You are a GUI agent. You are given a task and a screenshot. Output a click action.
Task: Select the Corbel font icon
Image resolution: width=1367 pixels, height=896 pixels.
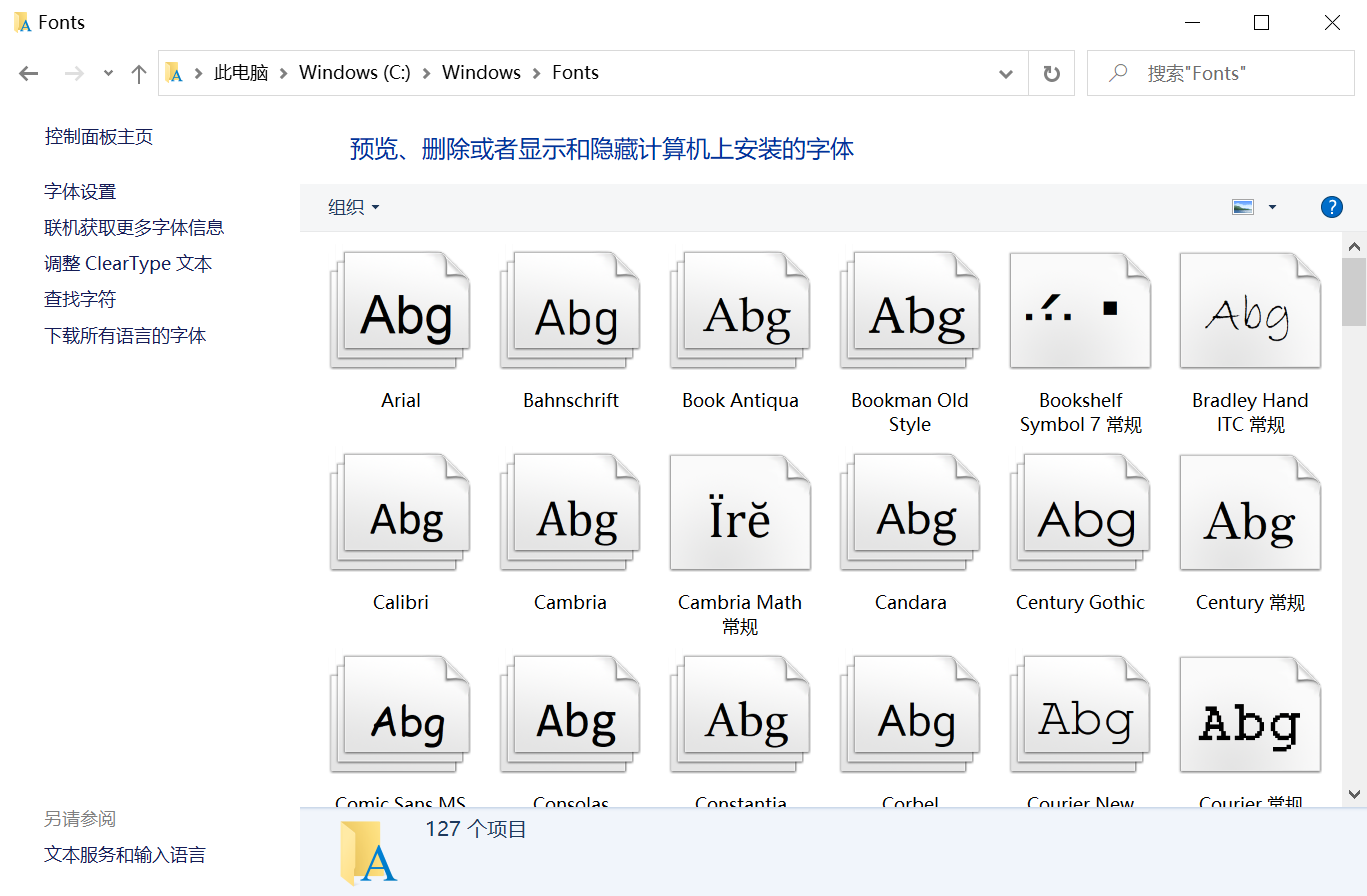(910, 715)
